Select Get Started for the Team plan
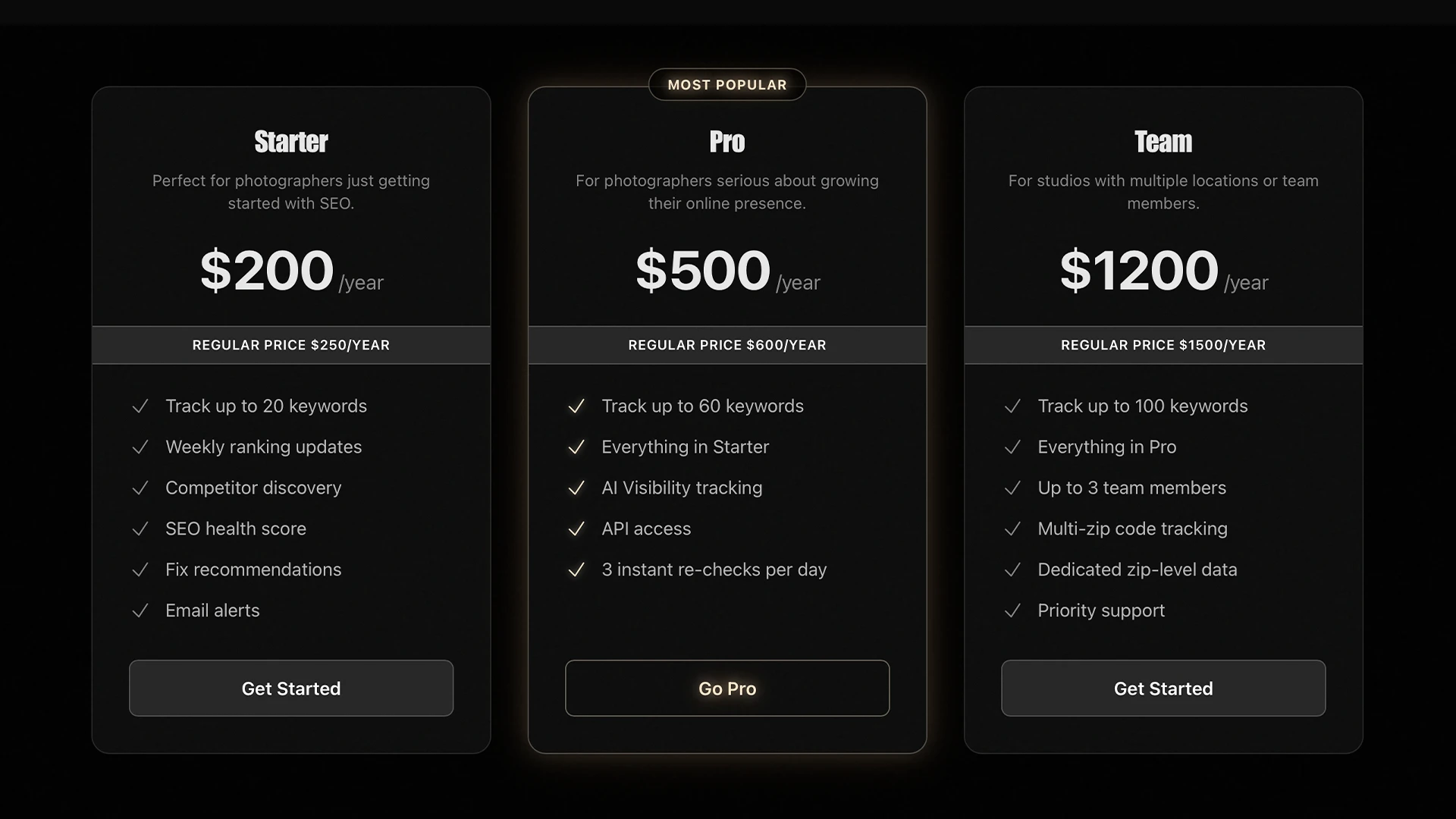Screen dimensions: 1456x819 [x=1163, y=689]
